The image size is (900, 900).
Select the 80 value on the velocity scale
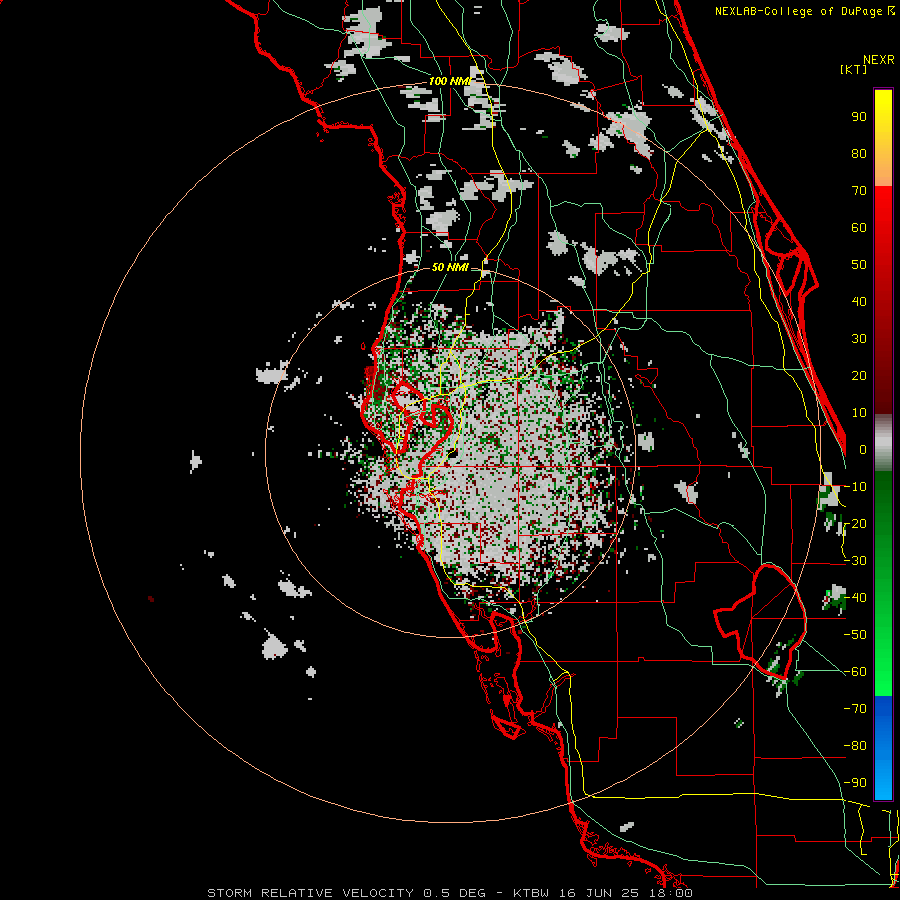tap(859, 154)
